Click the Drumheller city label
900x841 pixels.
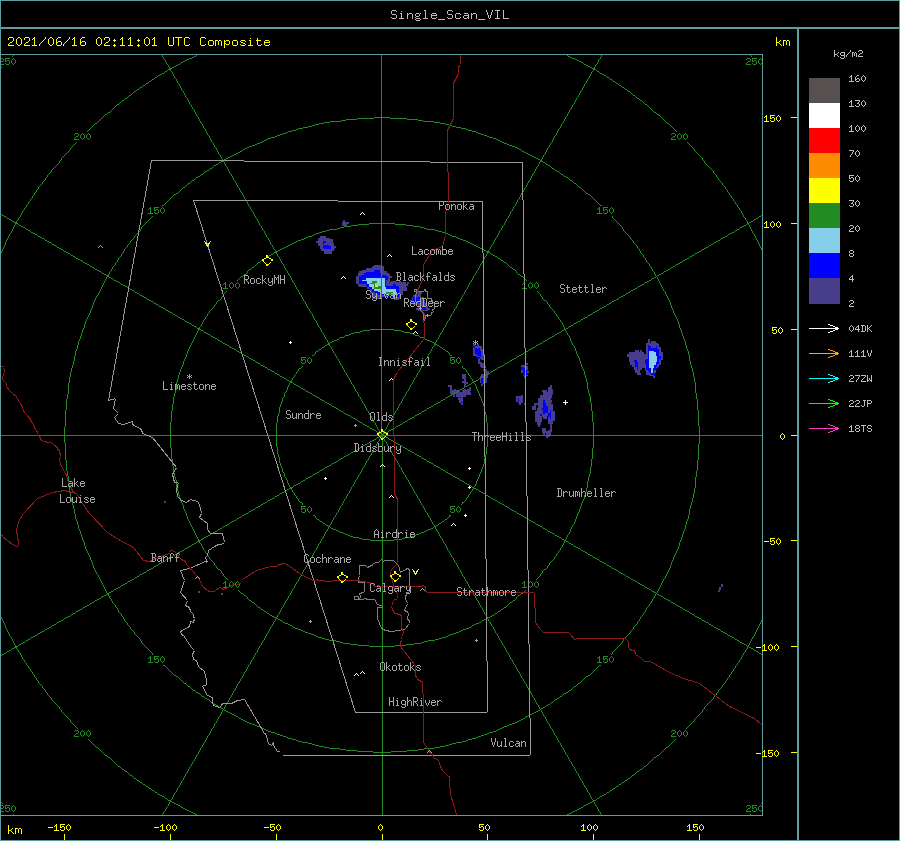586,493
